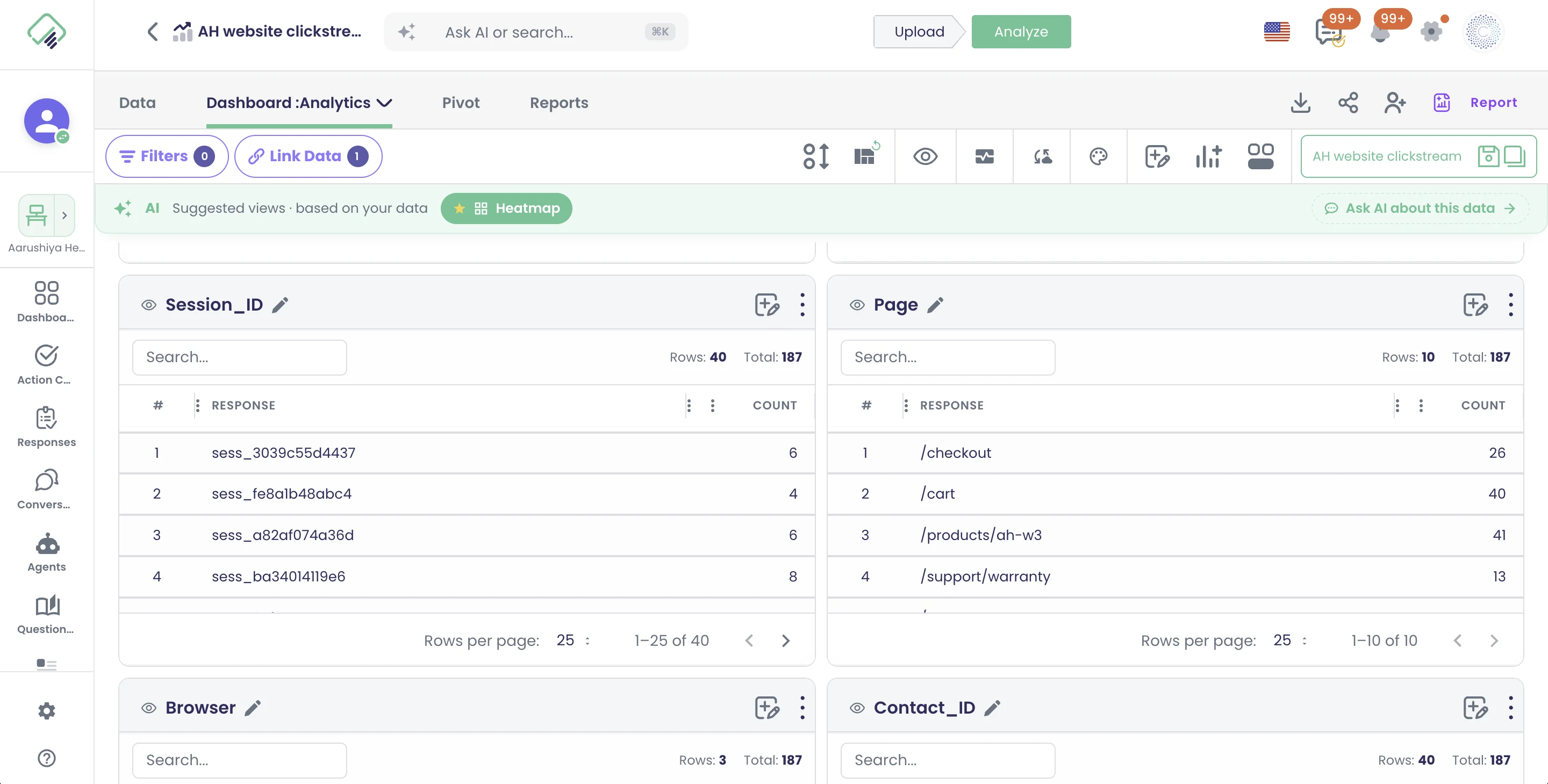Viewport: 1548px width, 784px height.
Task: Go to next page in Session_ID table
Action: coord(785,641)
